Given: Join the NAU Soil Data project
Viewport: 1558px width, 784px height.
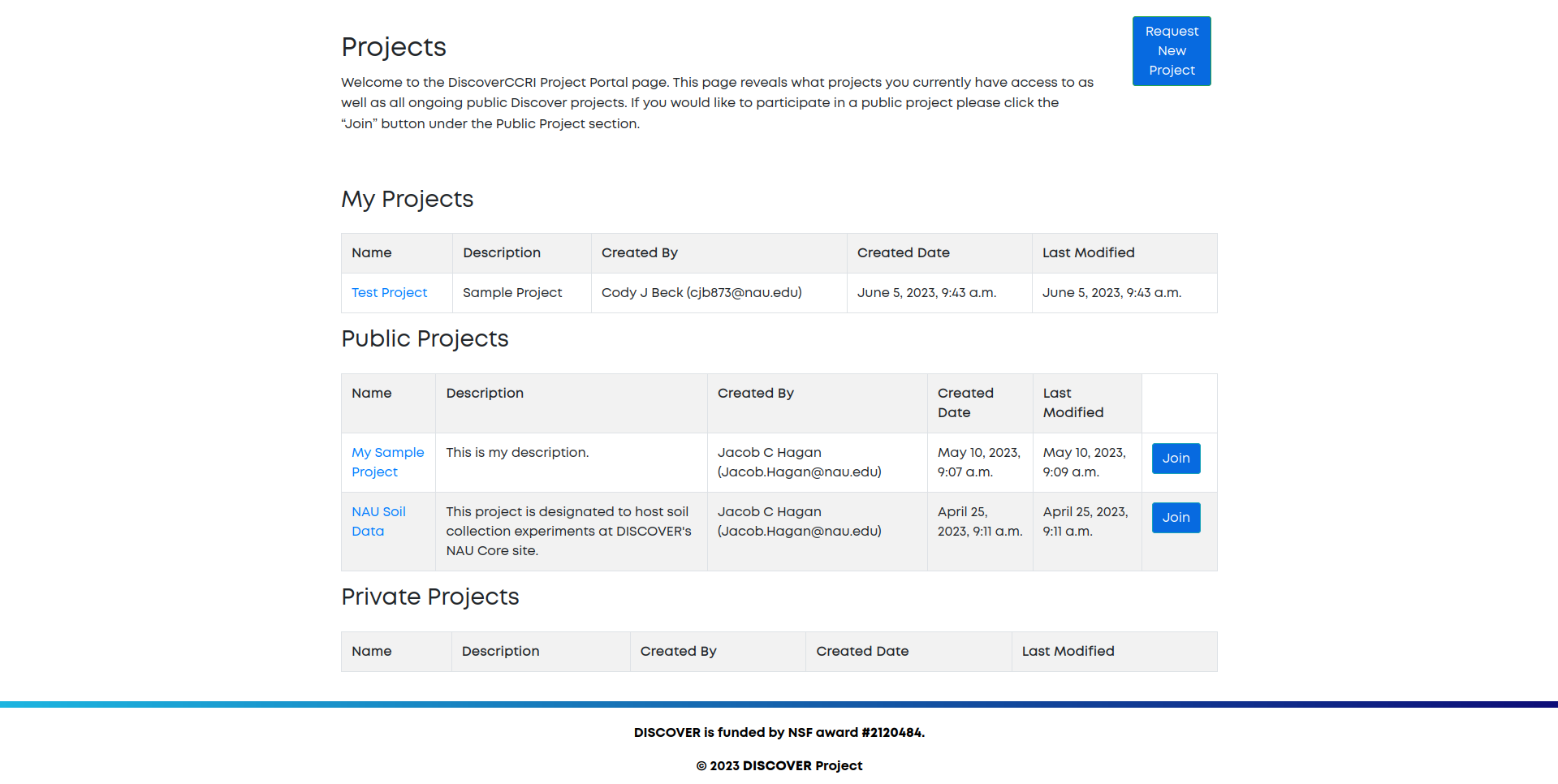Looking at the screenshot, I should 1176,518.
